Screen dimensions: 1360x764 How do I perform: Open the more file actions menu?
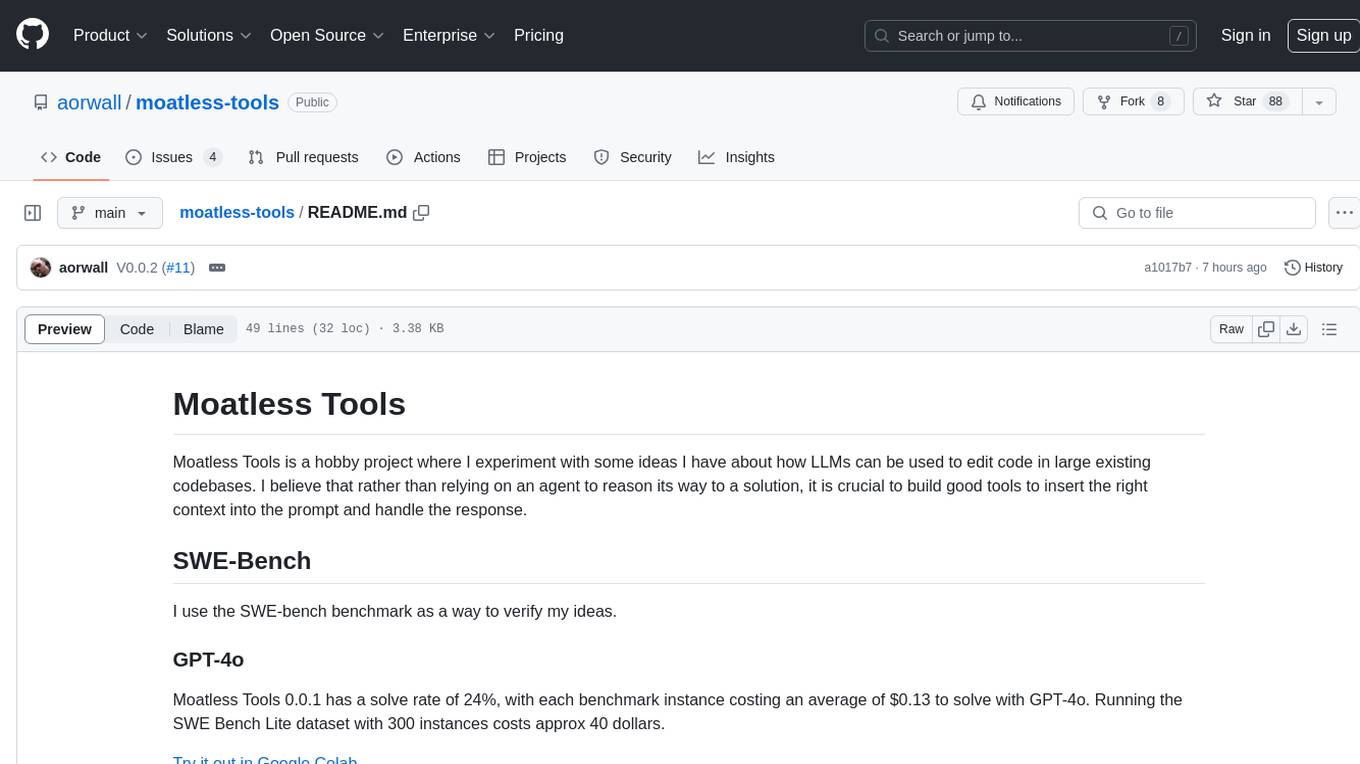pyautogui.click(x=1344, y=213)
